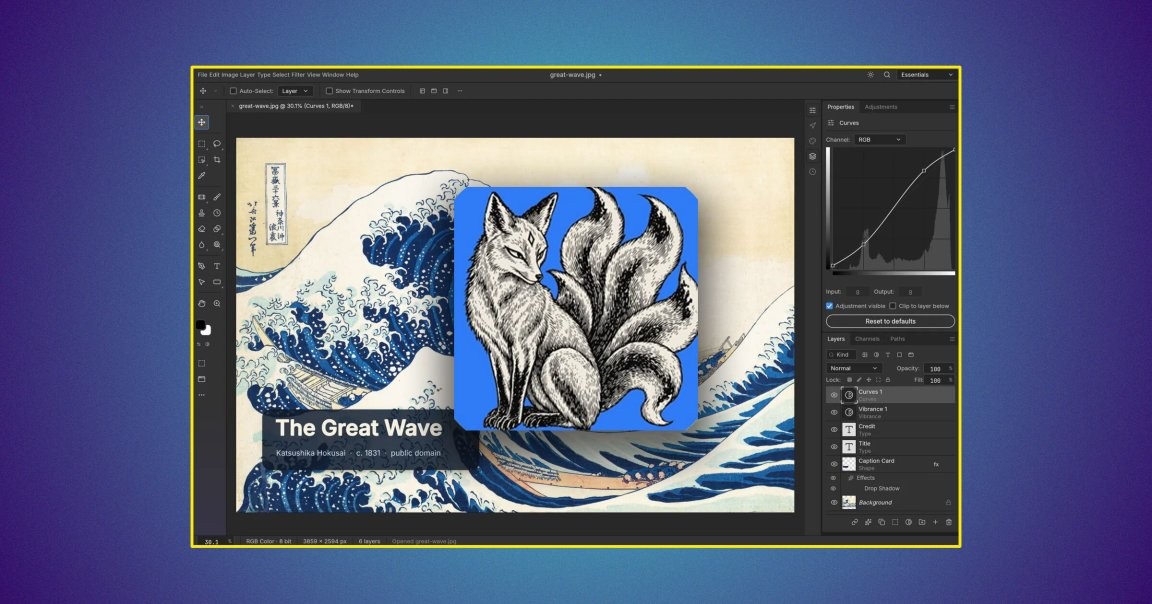Select the Crop tool

coord(217,159)
